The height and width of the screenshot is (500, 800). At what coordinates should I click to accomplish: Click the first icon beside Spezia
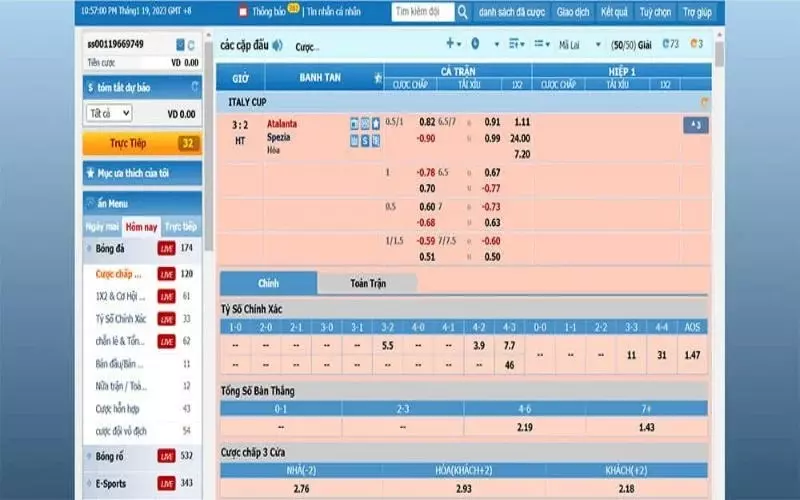click(355, 141)
